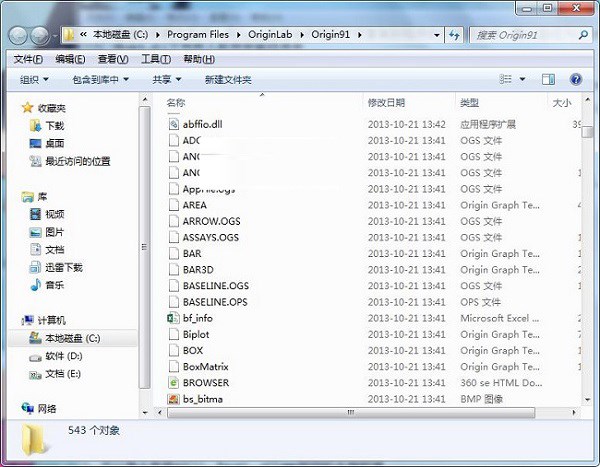Open the 文件(F) menu
600x467 pixels.
click(x=28, y=59)
